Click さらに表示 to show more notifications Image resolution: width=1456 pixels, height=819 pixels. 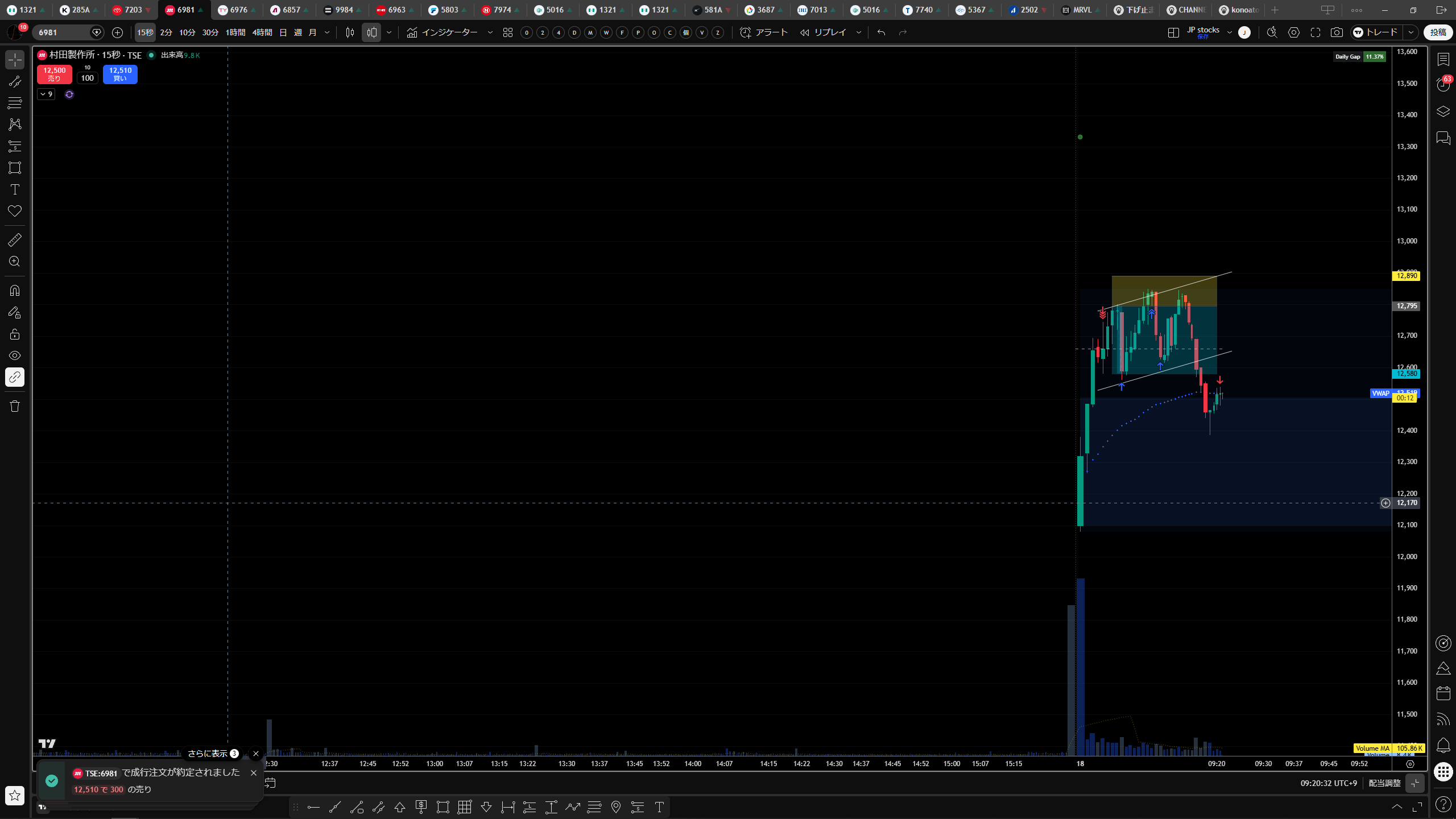pos(213,754)
